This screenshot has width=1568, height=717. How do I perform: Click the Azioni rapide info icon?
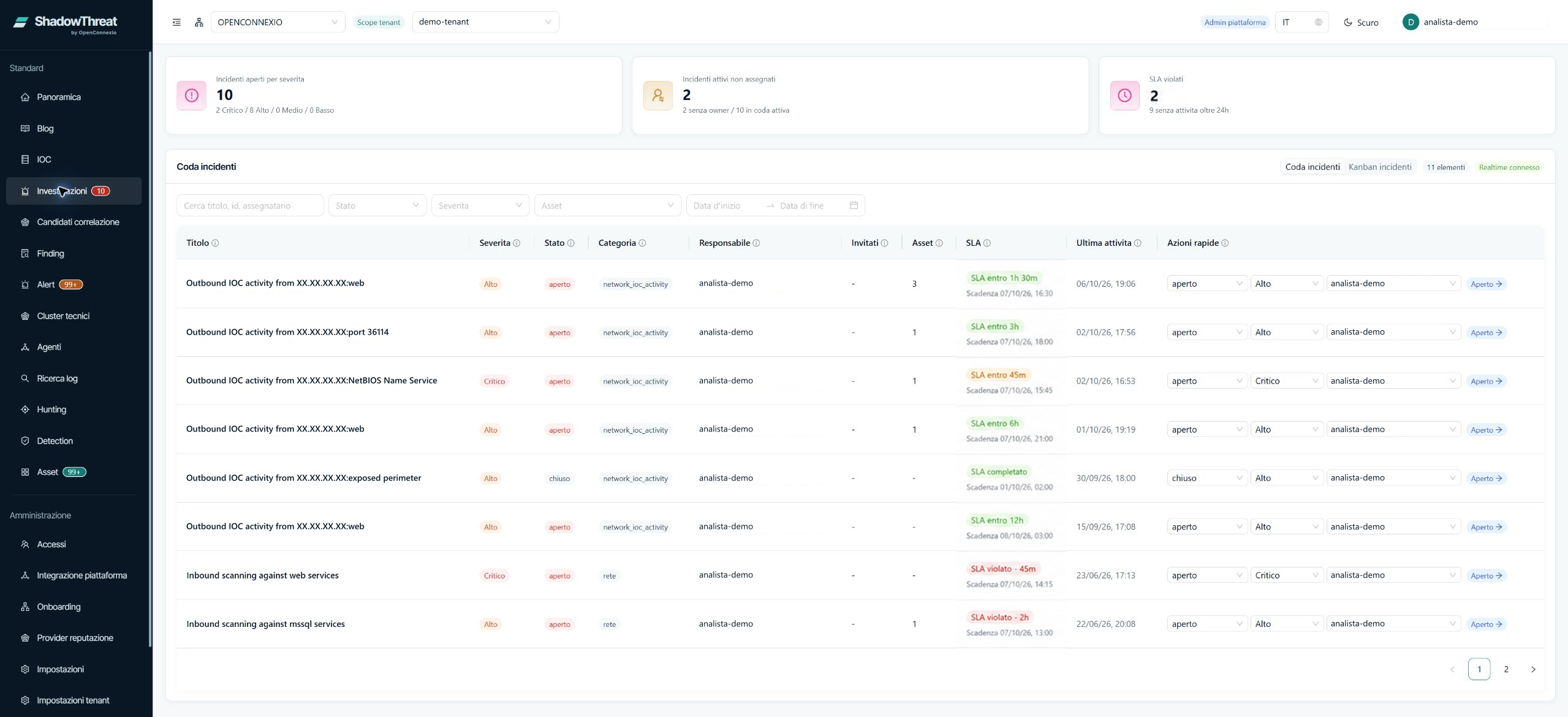[x=1225, y=243]
